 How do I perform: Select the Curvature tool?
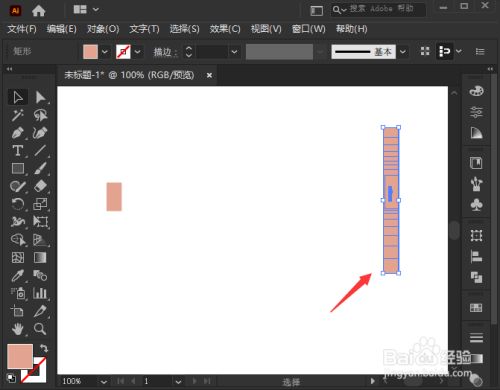pos(40,133)
